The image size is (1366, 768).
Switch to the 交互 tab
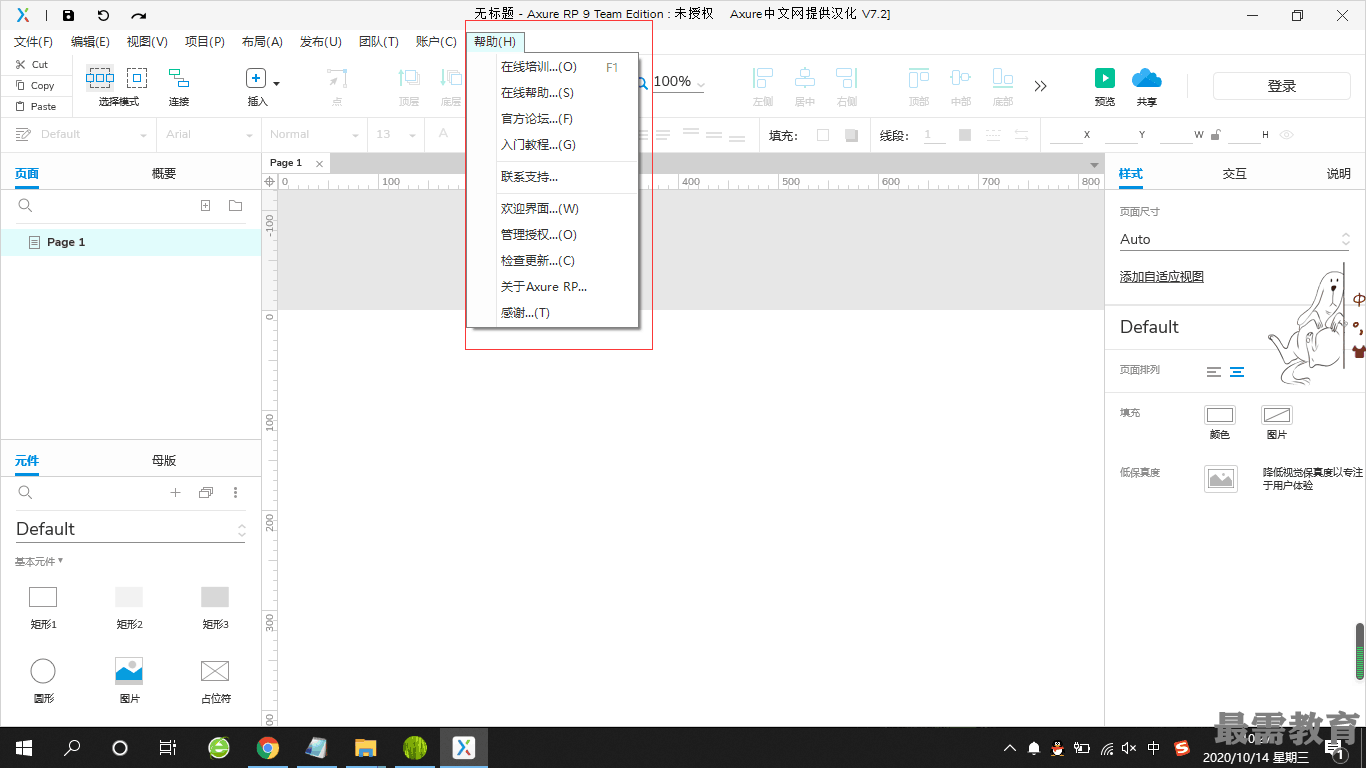pyautogui.click(x=1235, y=174)
